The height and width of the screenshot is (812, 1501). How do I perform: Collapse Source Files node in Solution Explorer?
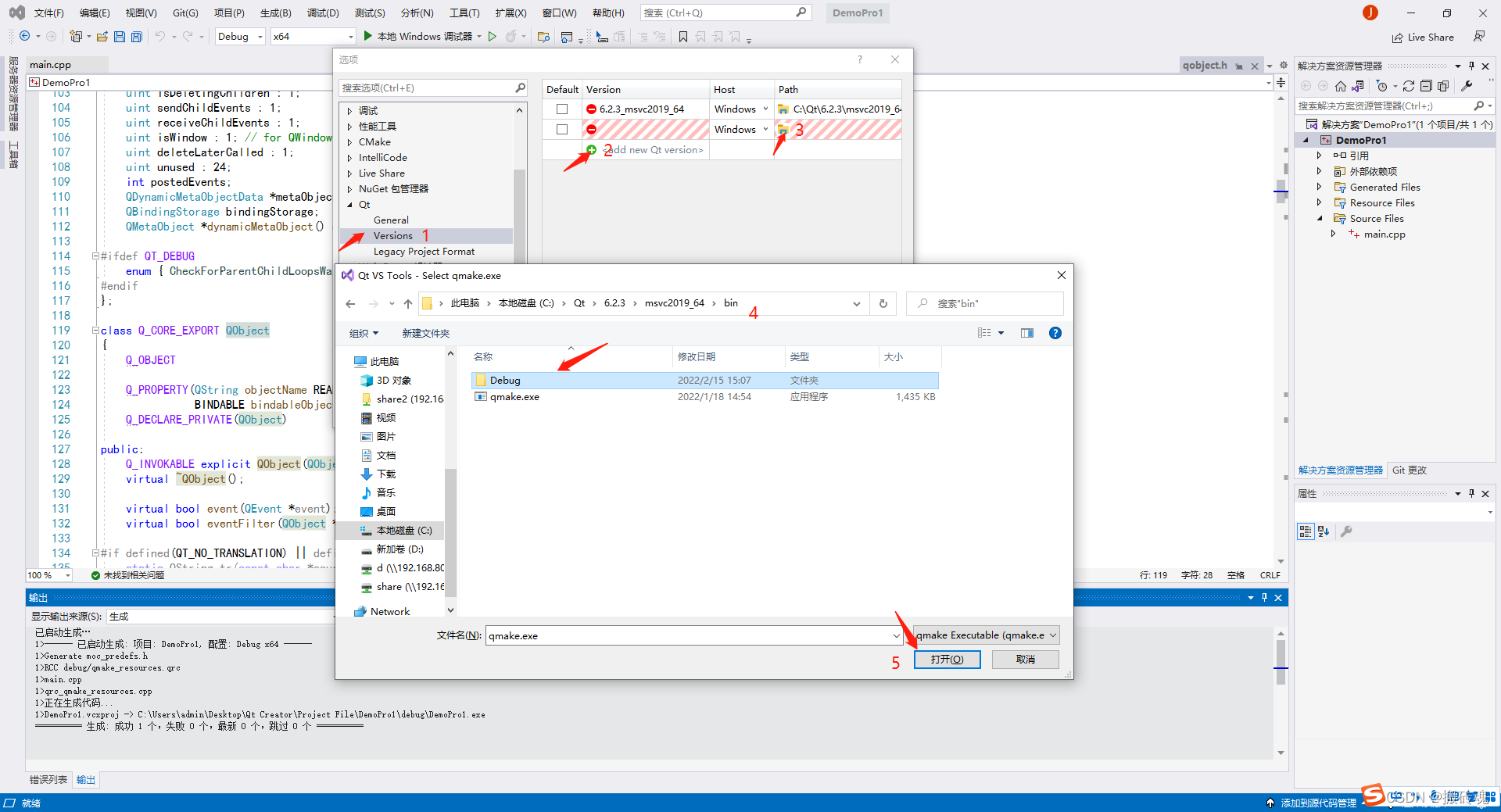(1319, 219)
